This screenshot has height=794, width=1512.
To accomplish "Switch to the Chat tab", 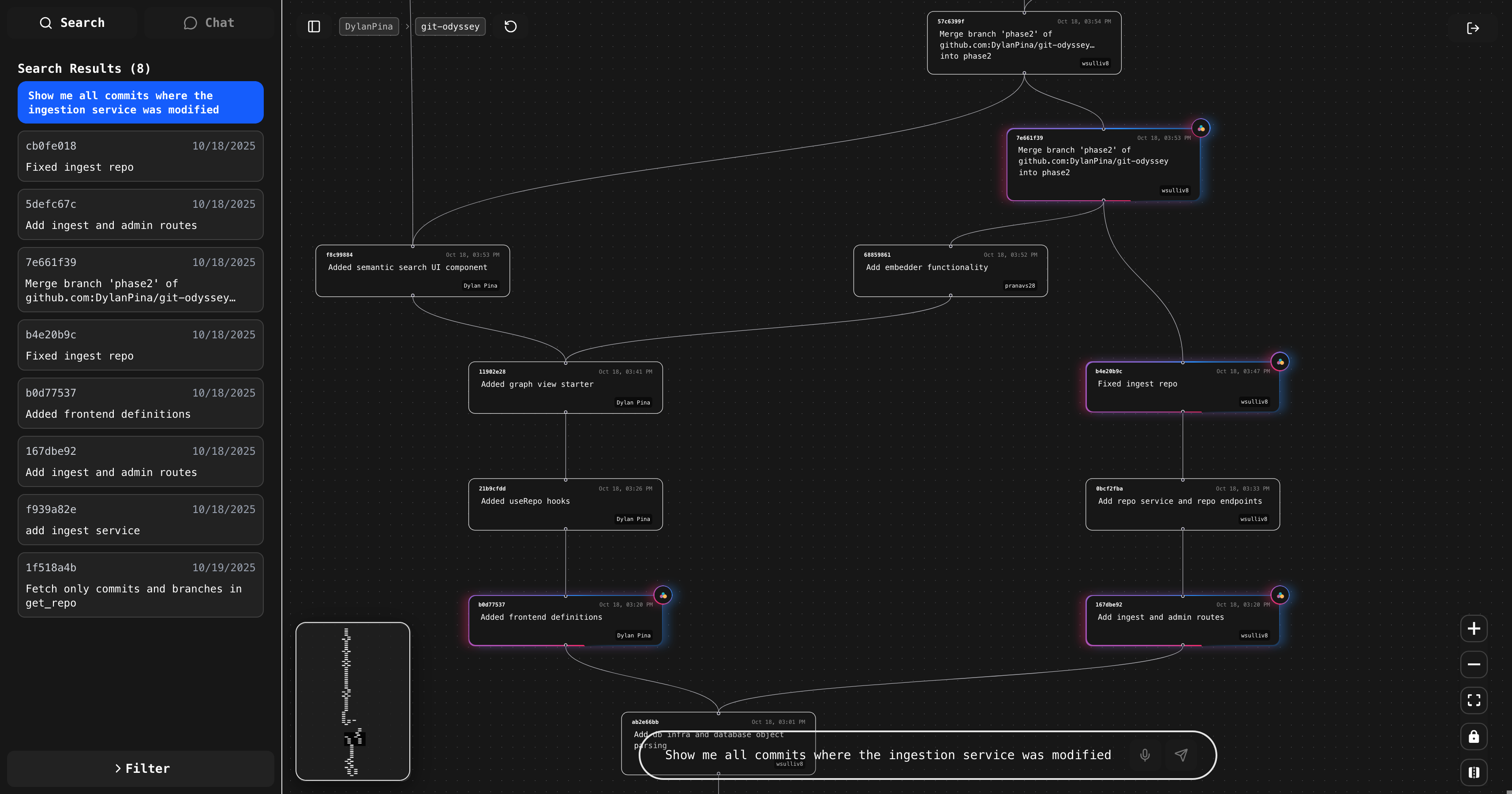I will click(x=209, y=23).
